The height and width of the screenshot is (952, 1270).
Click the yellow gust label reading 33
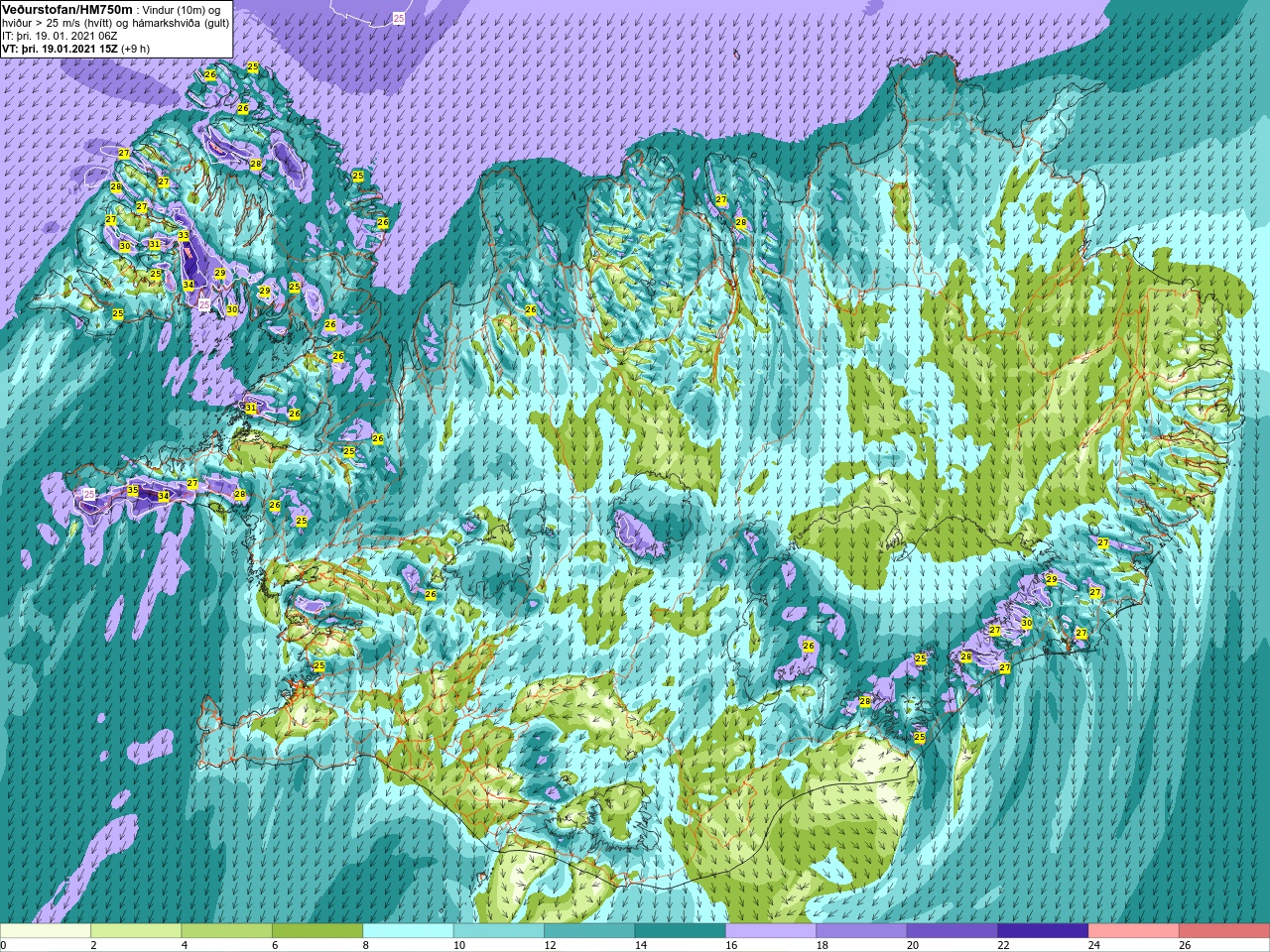click(184, 236)
